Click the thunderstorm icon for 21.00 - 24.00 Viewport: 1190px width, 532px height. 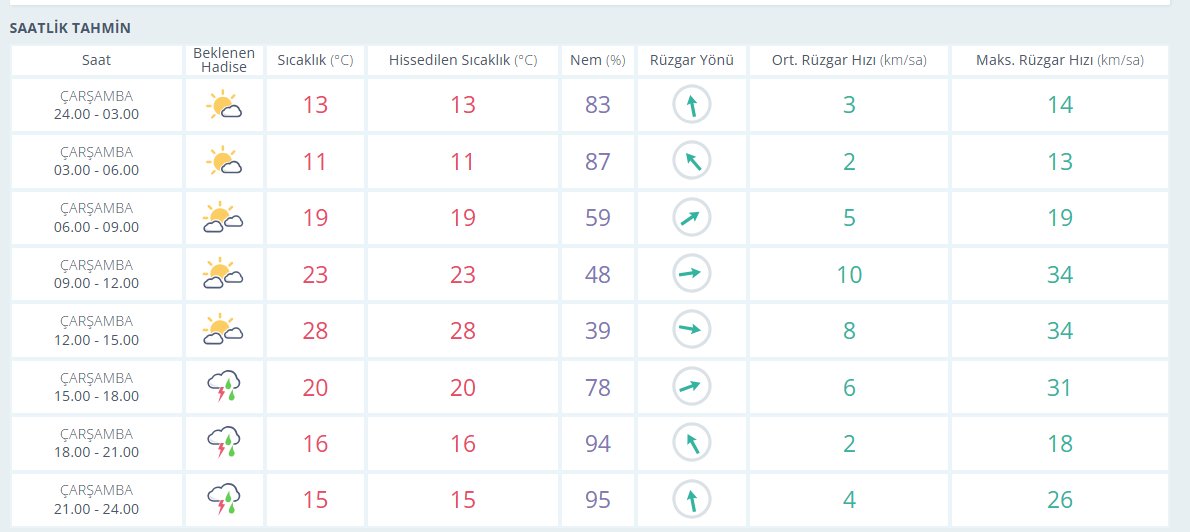[224, 499]
